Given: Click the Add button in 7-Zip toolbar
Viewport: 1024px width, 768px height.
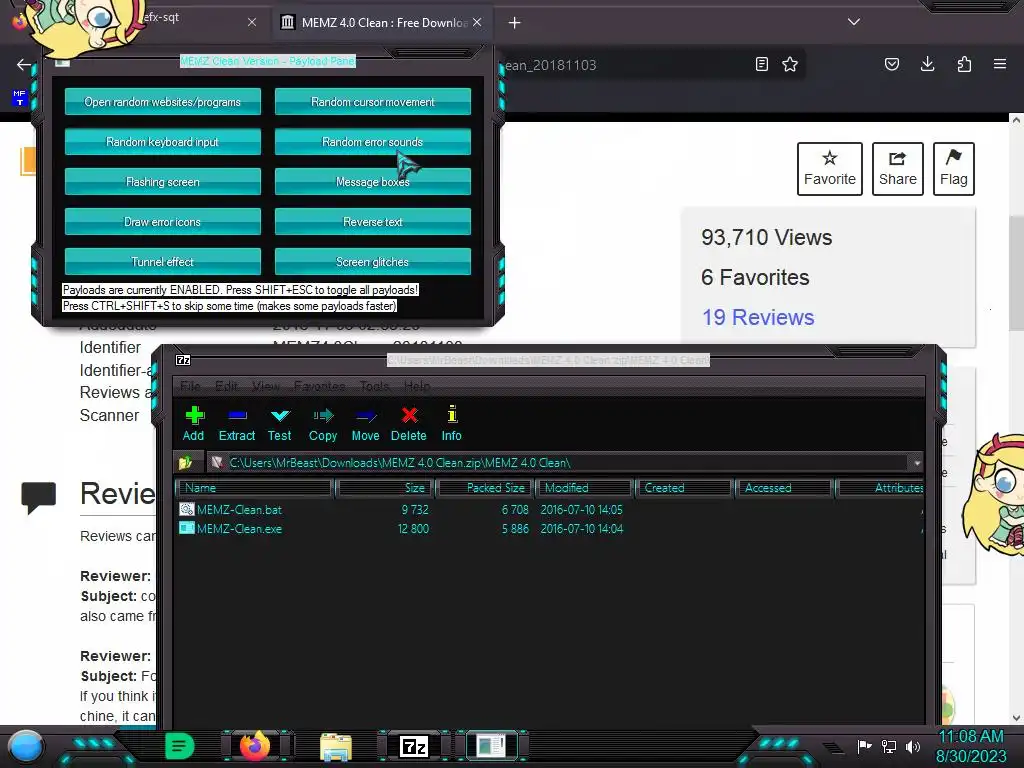Looking at the screenshot, I should tap(193, 424).
